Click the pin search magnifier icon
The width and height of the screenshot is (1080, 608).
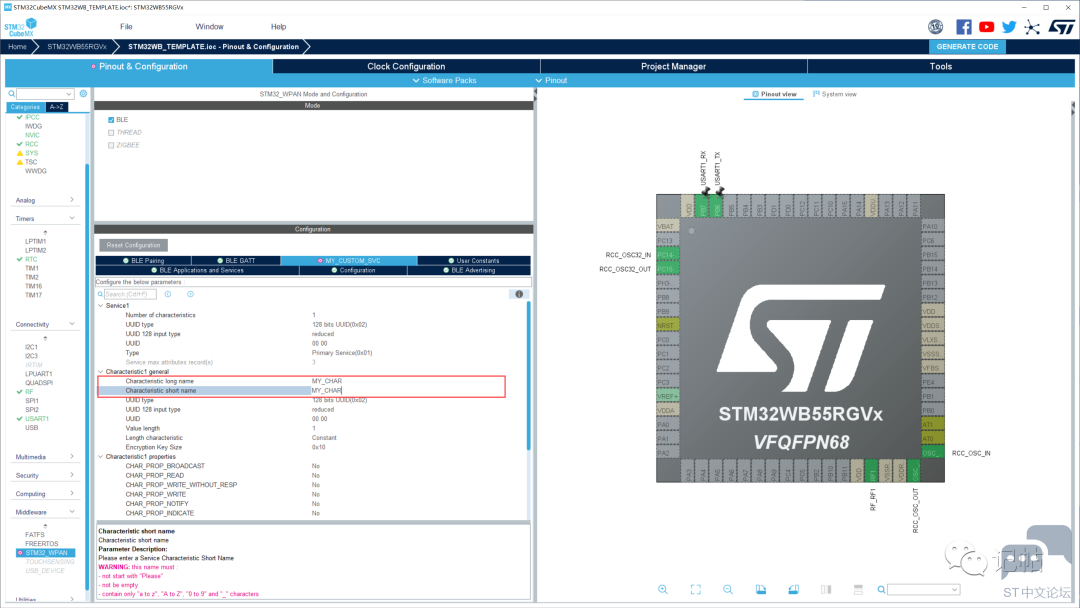pos(881,589)
